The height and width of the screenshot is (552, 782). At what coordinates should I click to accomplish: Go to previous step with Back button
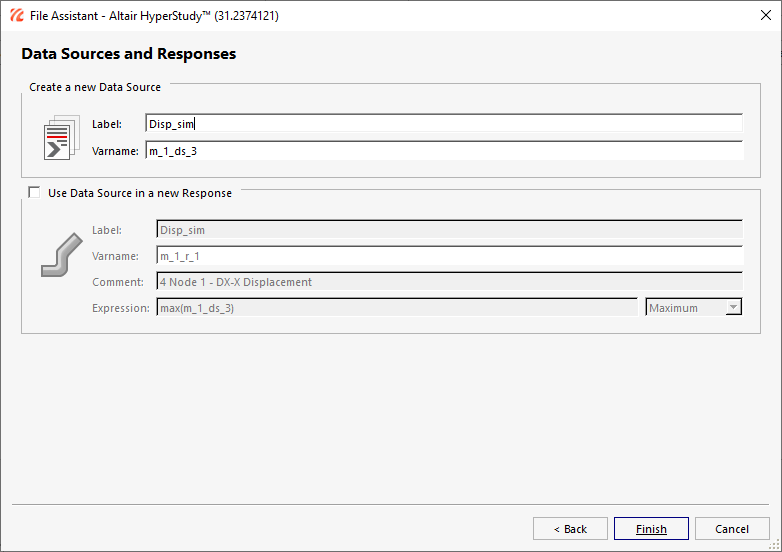click(570, 529)
